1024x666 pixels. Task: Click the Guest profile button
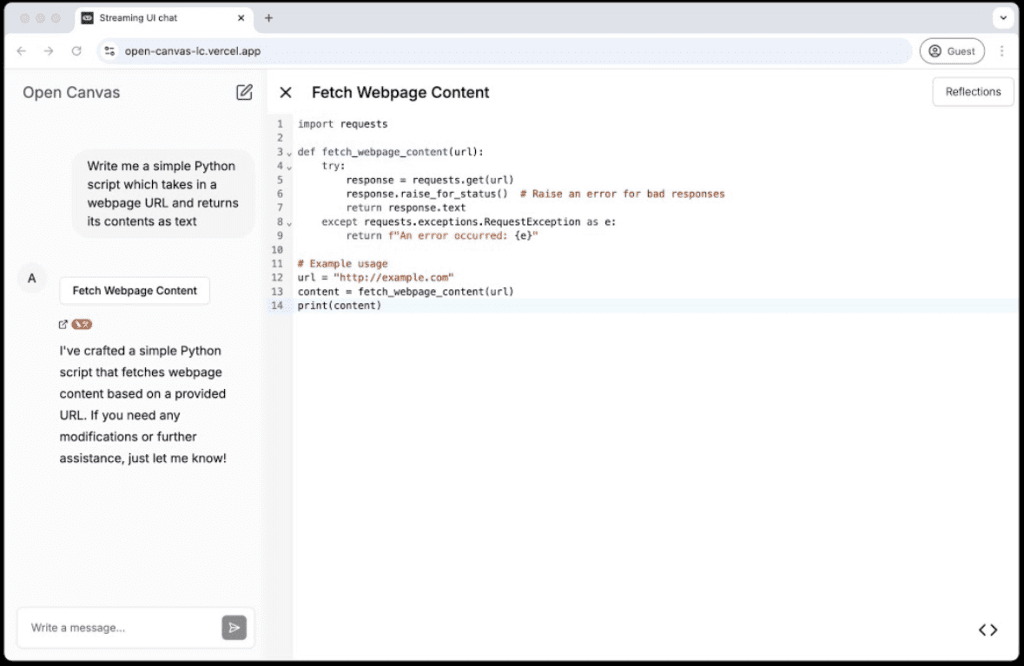(x=951, y=51)
